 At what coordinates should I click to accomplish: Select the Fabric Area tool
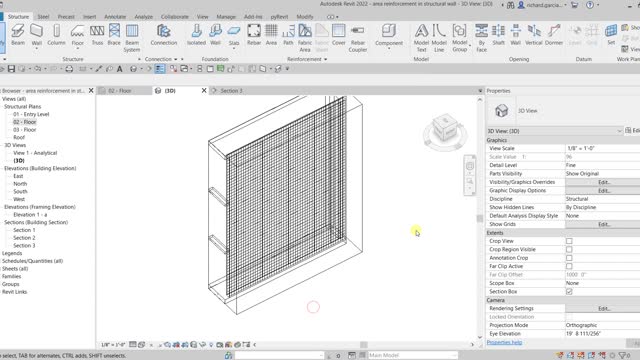305,38
